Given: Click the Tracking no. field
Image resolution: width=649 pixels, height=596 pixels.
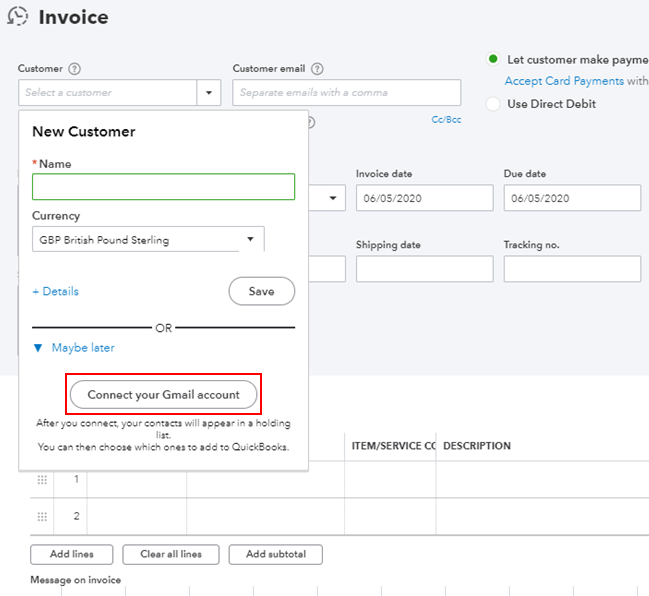Looking at the screenshot, I should point(572,269).
